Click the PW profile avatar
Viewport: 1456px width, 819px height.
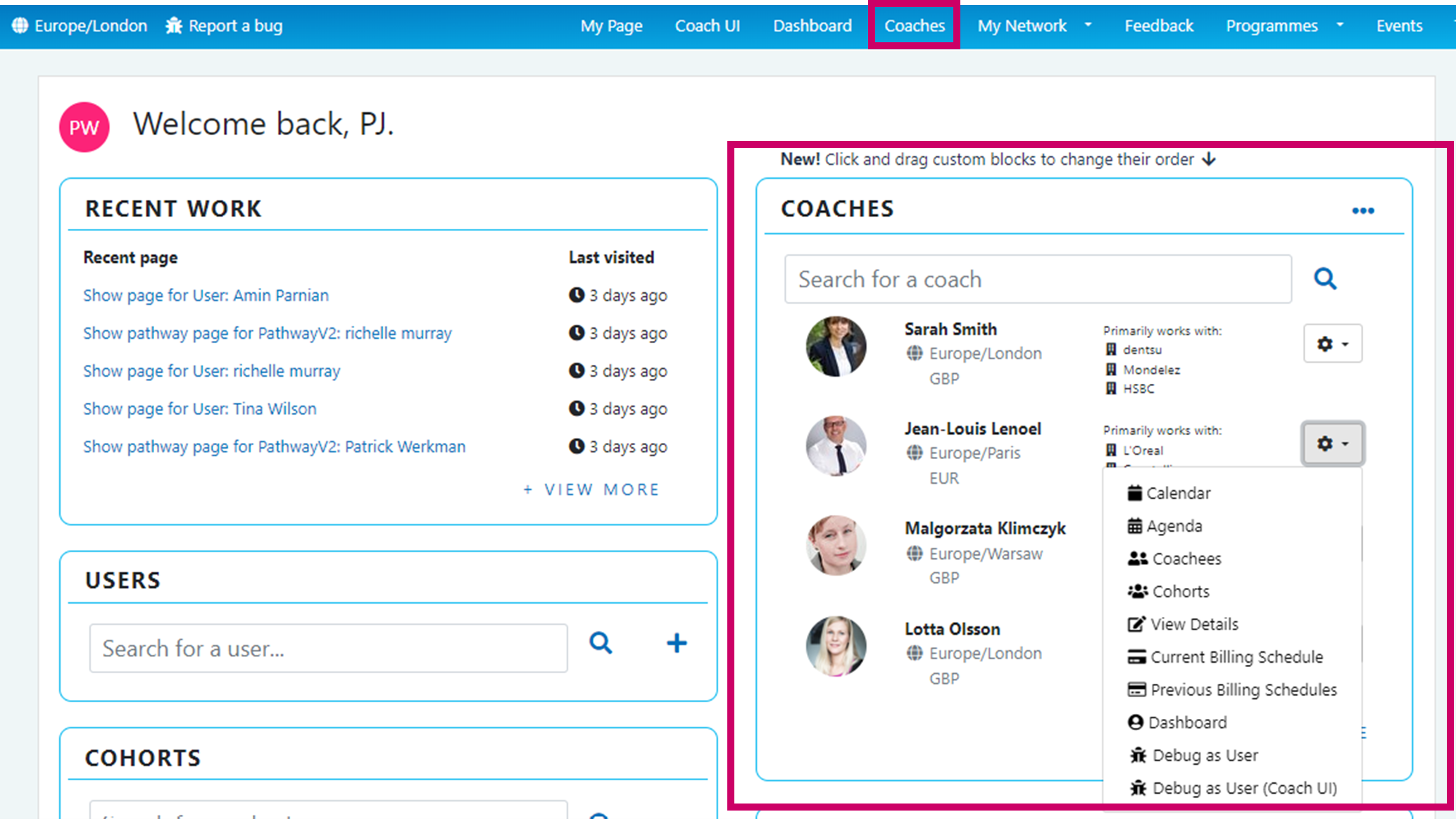84,127
